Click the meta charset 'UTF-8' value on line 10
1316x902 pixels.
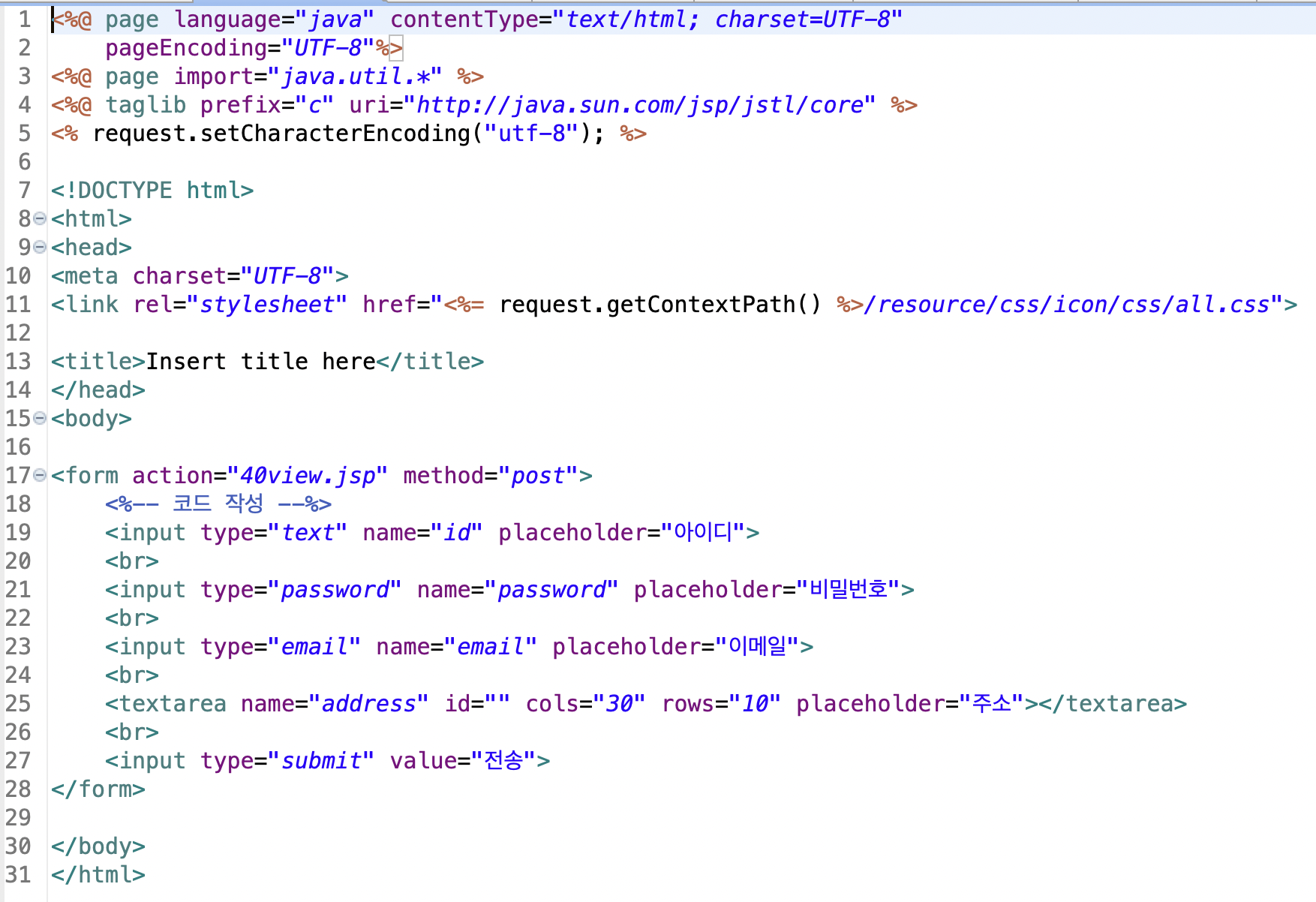[288, 276]
